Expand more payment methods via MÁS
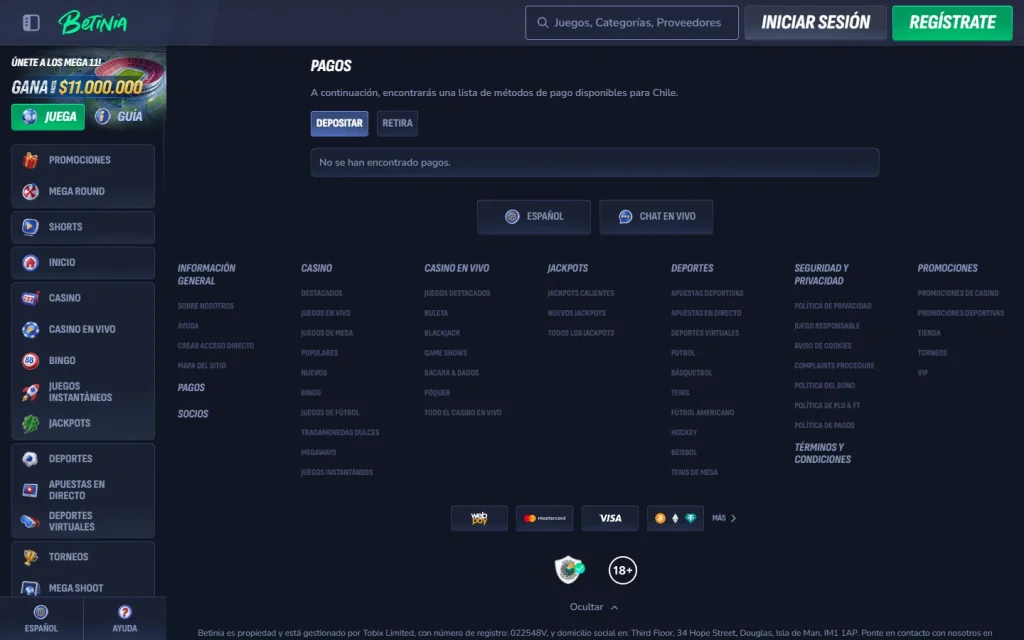Viewport: 1024px width, 640px height. (x=724, y=519)
